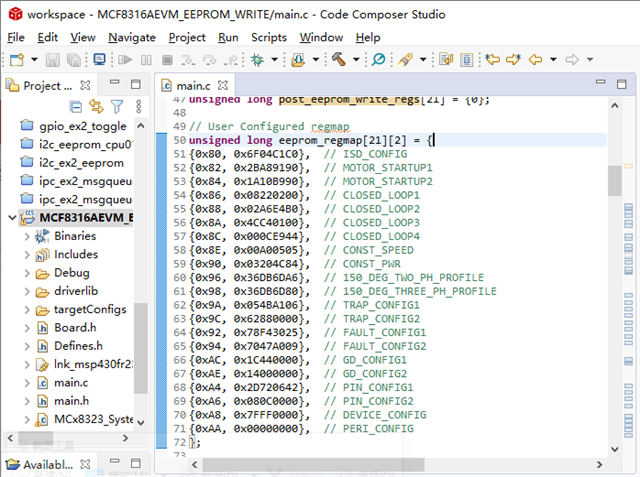This screenshot has width=640, height=477.
Task: Click the Next Annotation arrow icon
Action: pos(513,60)
